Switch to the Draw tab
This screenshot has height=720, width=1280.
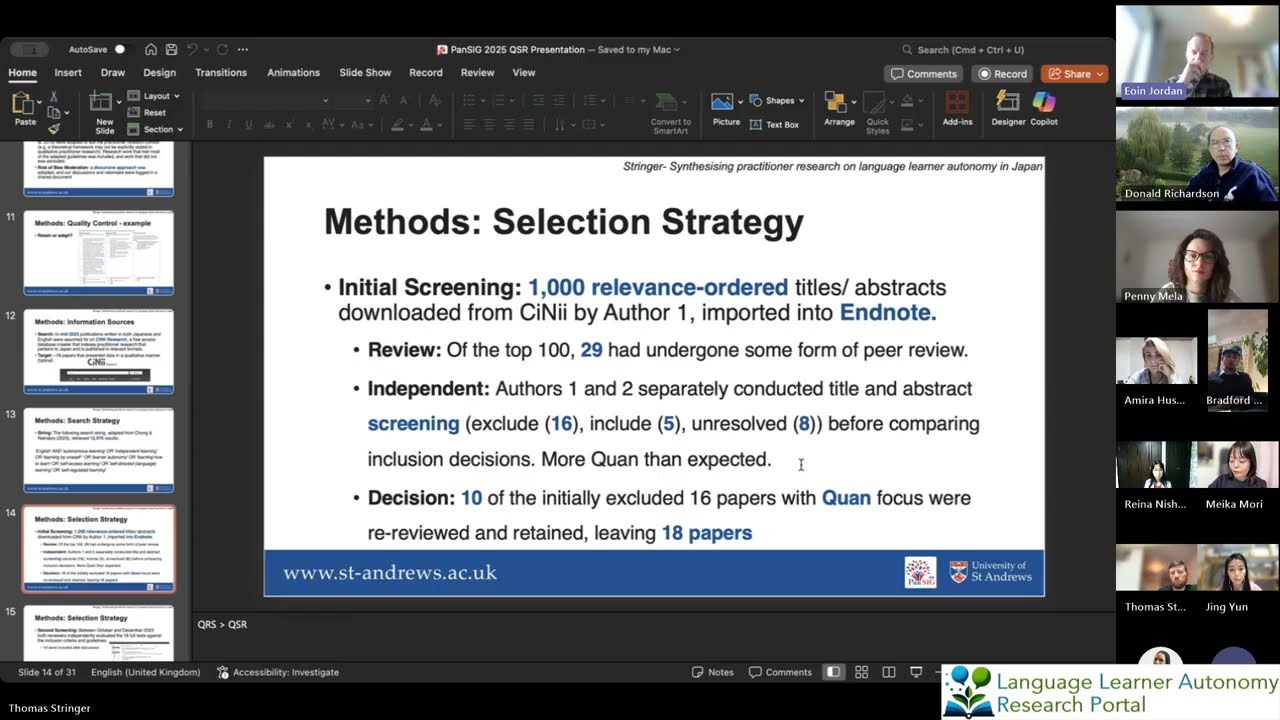click(113, 73)
